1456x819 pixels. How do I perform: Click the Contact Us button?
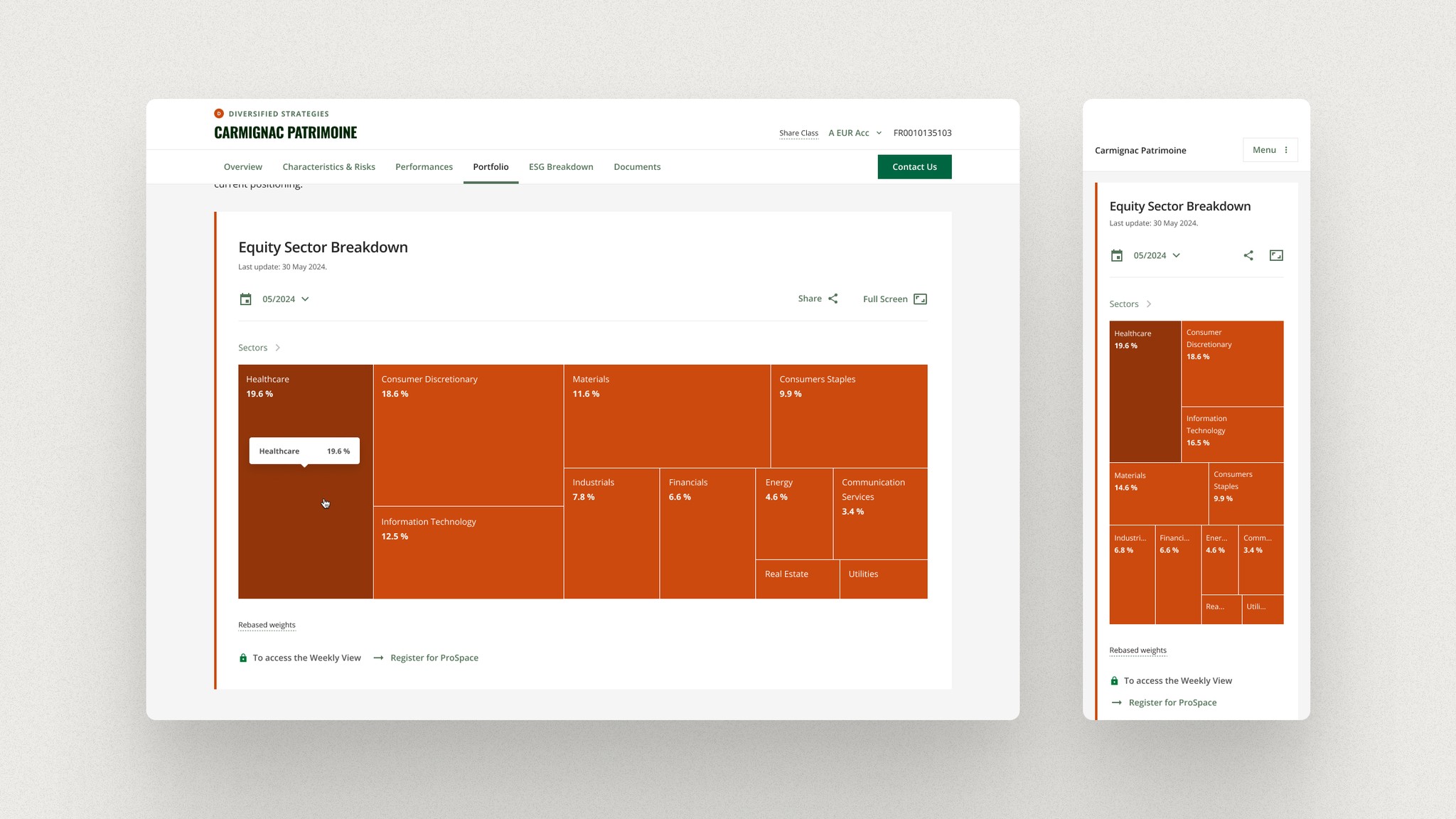click(914, 167)
